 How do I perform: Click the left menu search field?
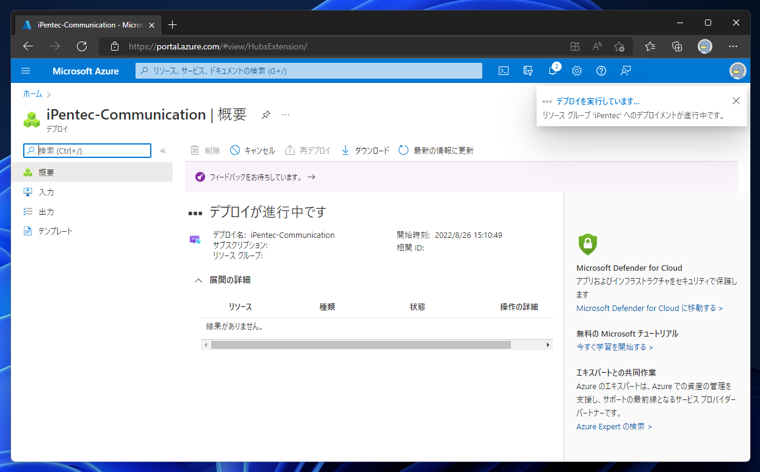(87, 151)
